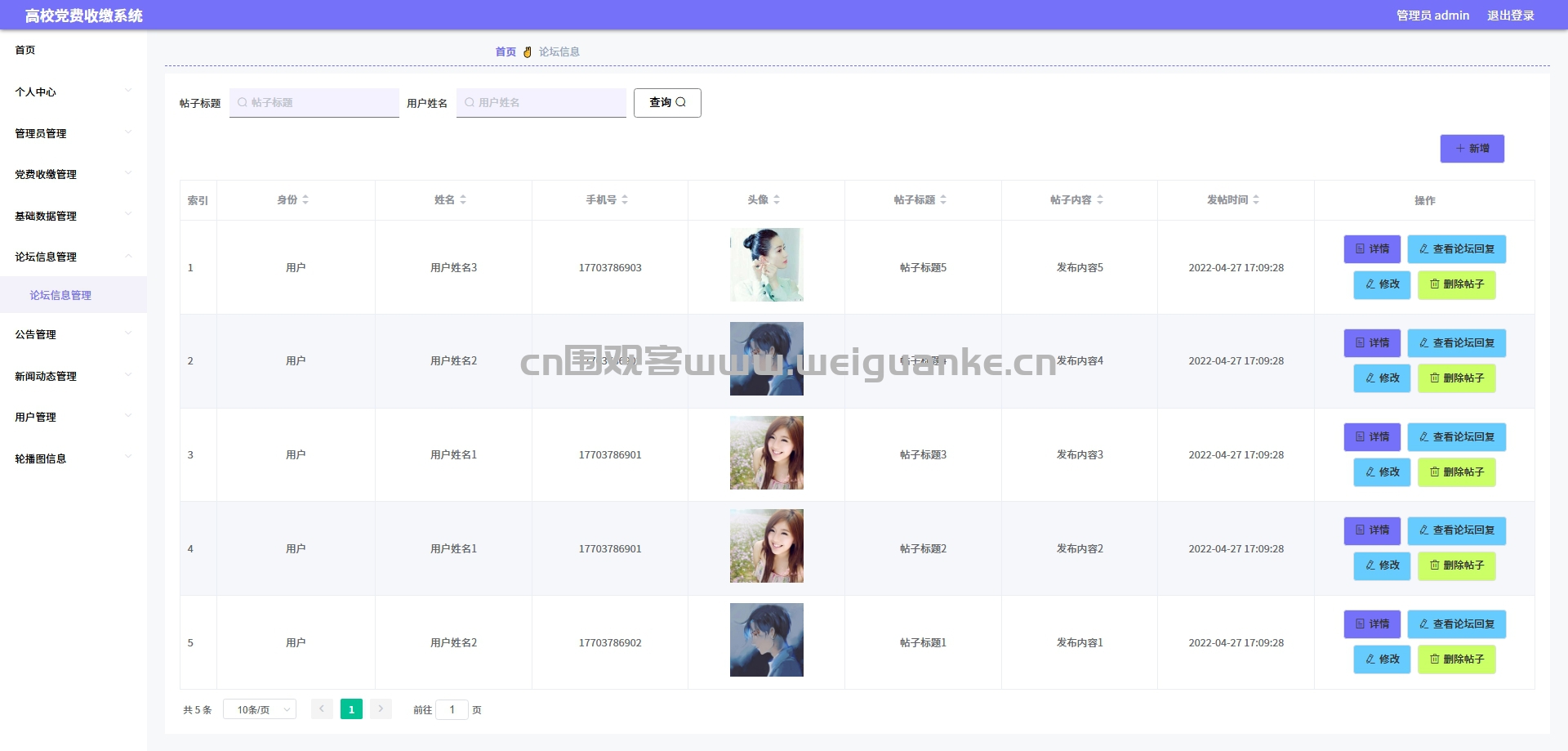Sort table by 姓名 column arrows

(463, 200)
